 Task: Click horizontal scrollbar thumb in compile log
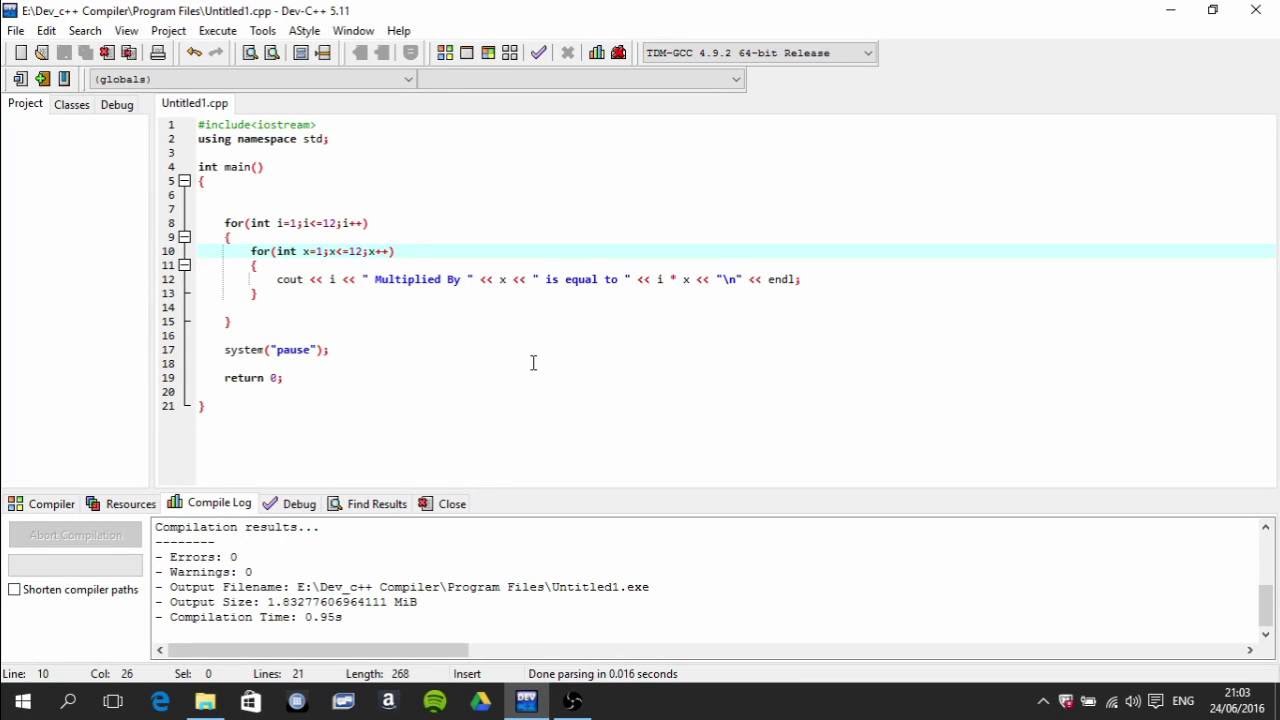(318, 650)
